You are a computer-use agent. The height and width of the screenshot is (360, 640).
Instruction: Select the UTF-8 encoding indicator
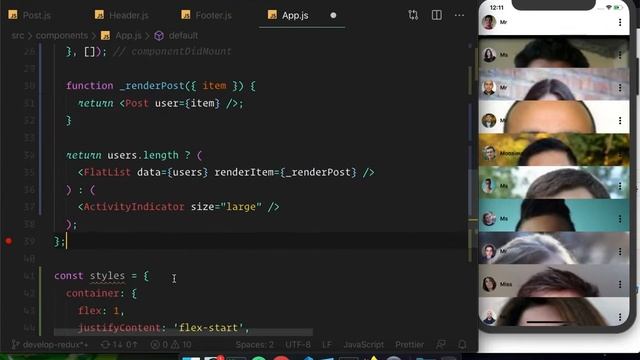coord(298,344)
